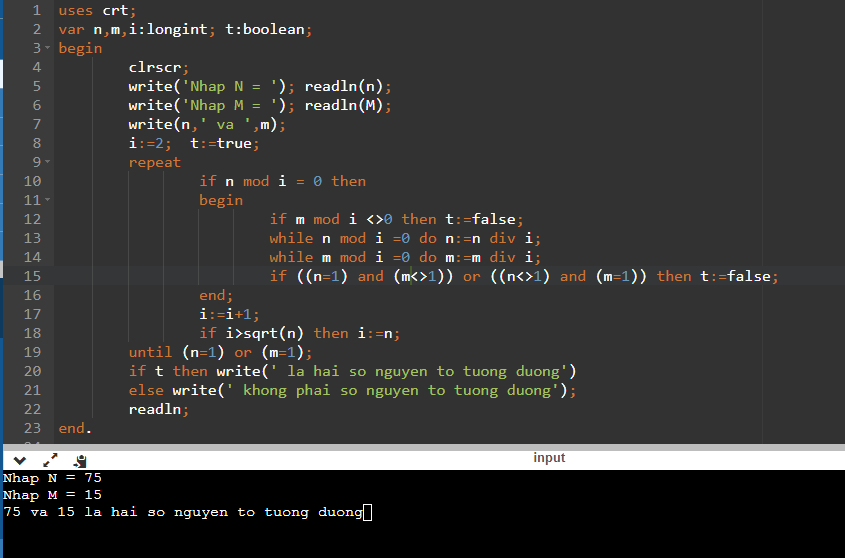Viewport: 845px width, 558px height.
Task: Click gutter line number 20
Action: pos(32,371)
